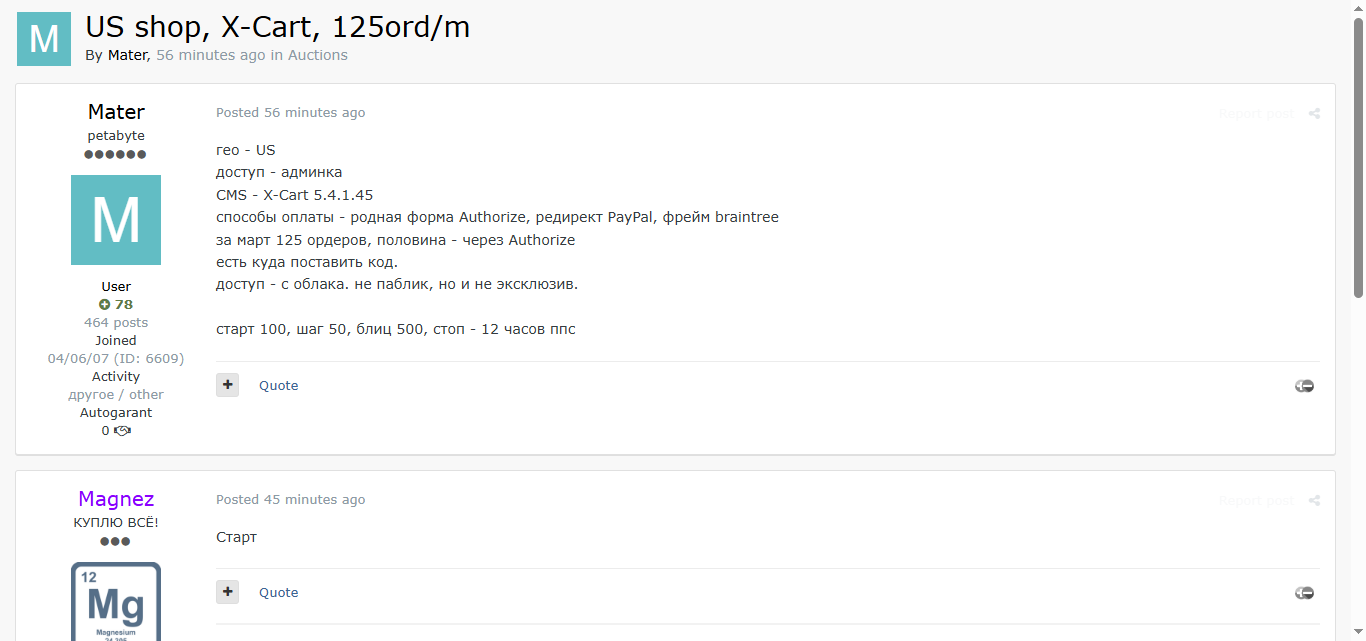1366x641 pixels.
Task: Quote Mater's auction post
Action: pyautogui.click(x=278, y=386)
